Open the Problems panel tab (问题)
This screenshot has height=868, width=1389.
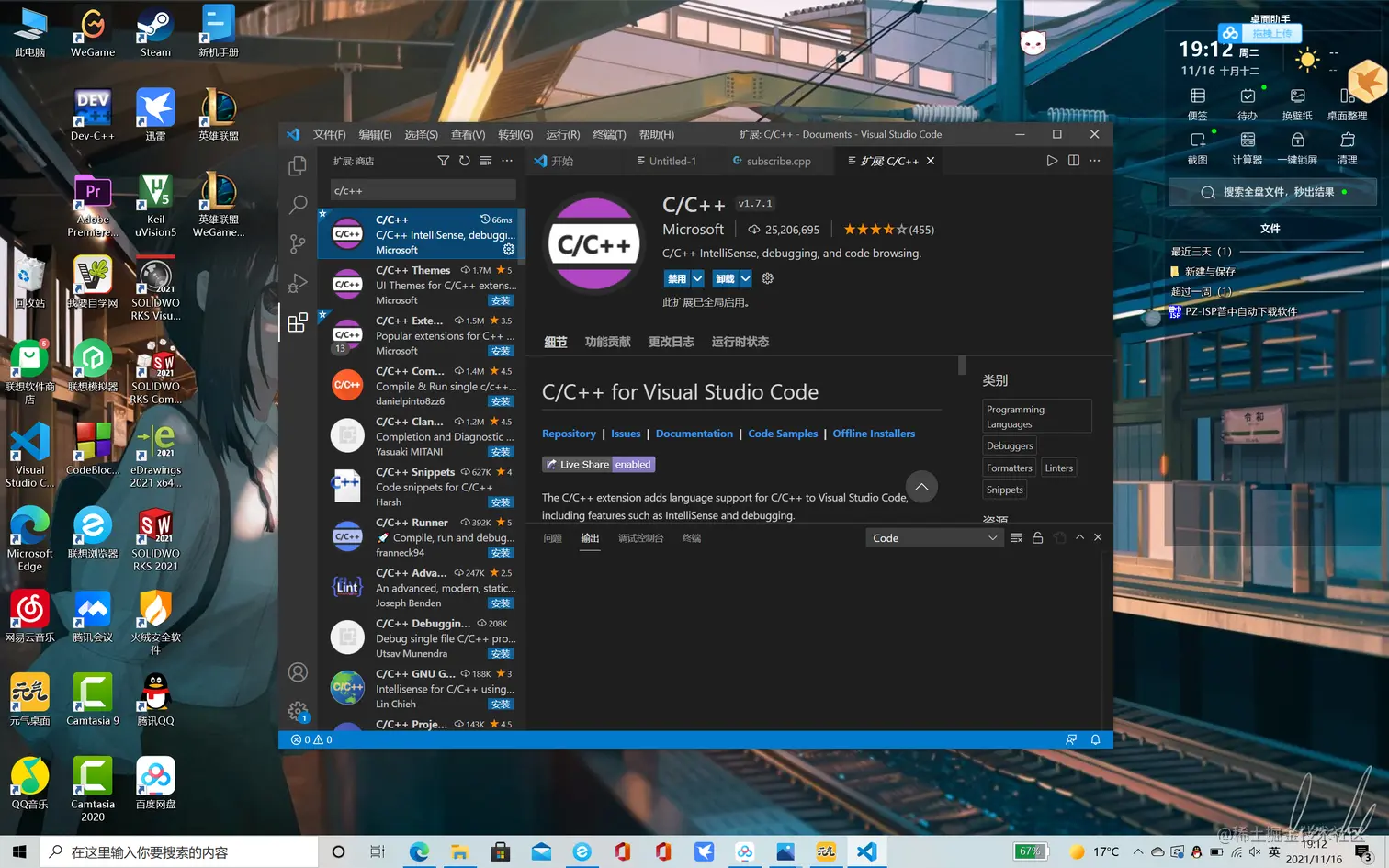point(552,538)
